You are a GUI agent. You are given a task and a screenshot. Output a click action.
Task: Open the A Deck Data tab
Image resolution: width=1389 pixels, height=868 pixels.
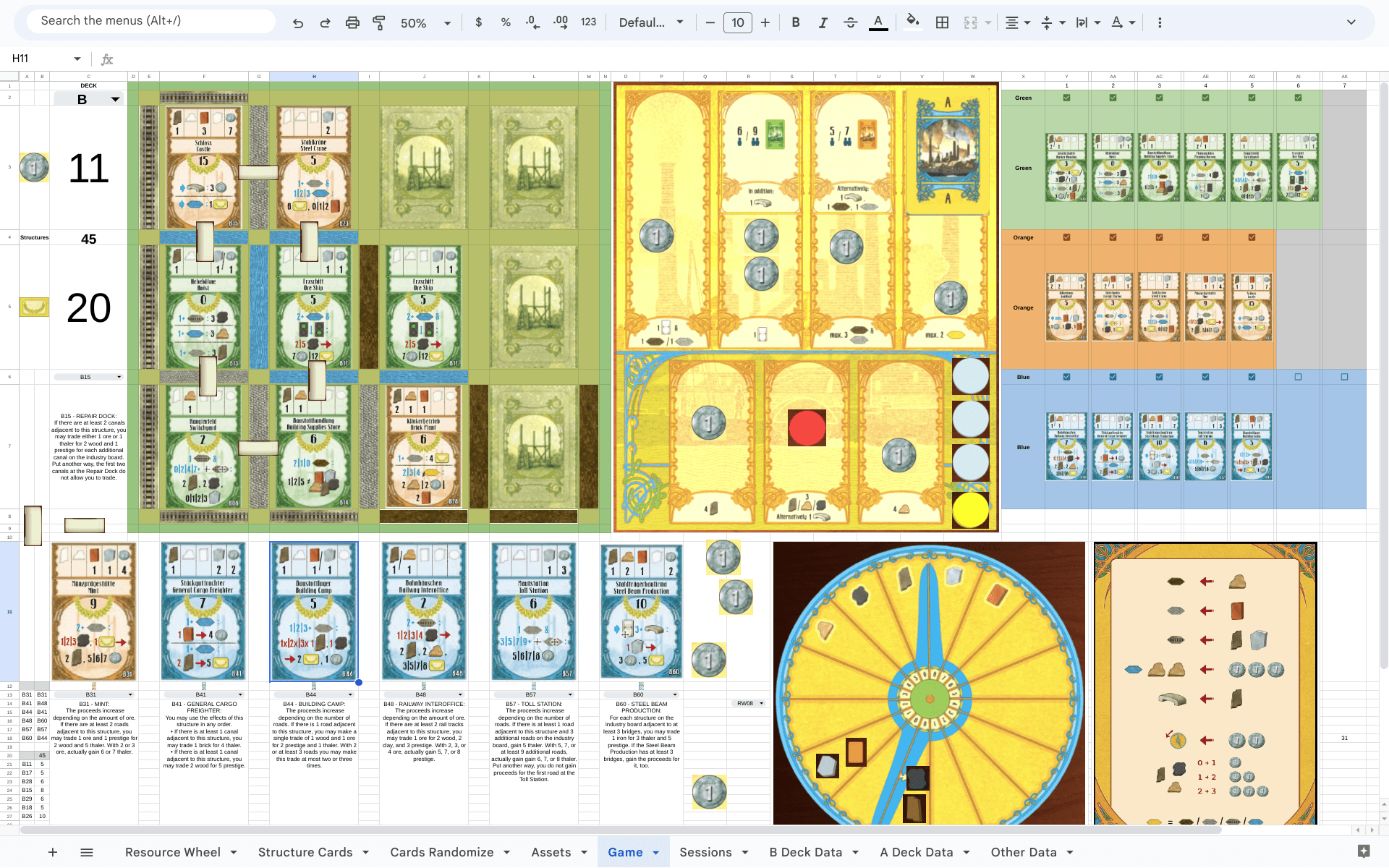[917, 852]
